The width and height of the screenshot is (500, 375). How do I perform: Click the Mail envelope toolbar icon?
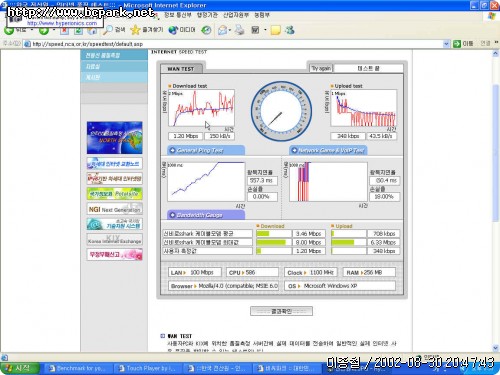pyautogui.click(x=222, y=30)
